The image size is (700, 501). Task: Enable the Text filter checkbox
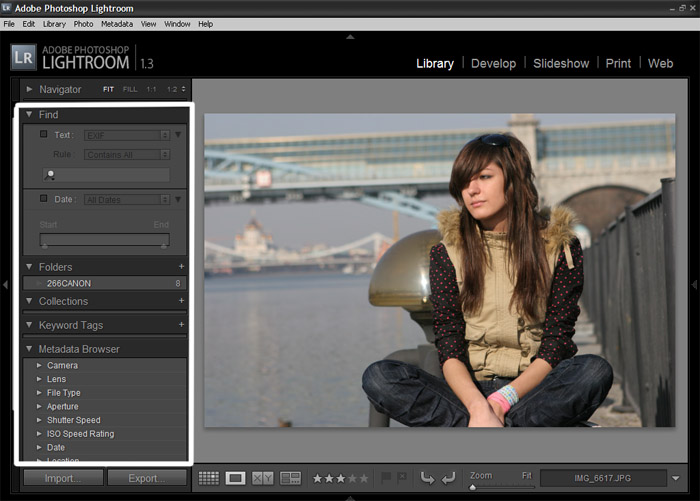[x=43, y=134]
